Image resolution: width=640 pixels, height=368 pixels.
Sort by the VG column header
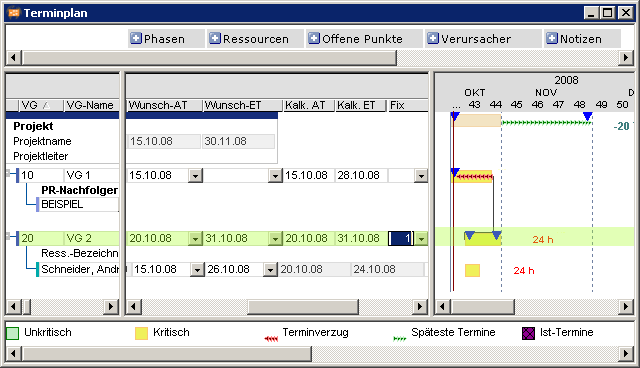pyautogui.click(x=41, y=105)
